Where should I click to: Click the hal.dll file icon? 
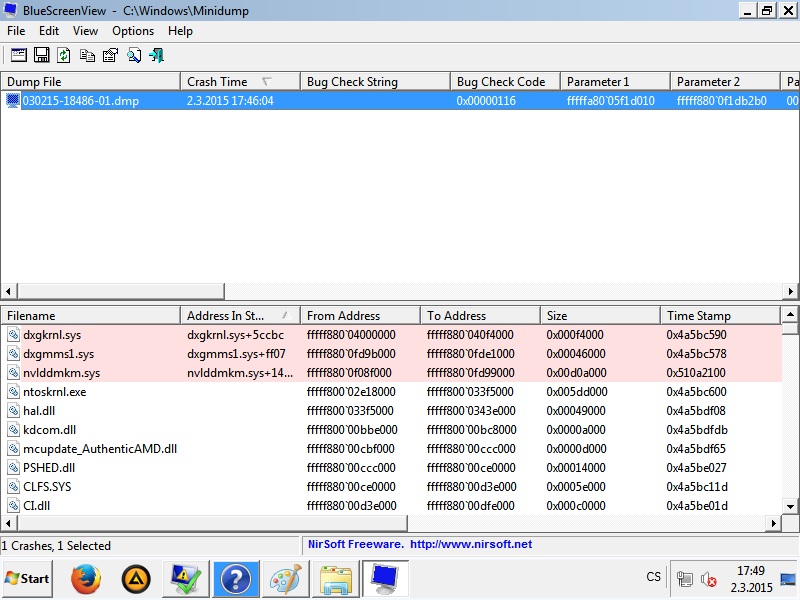click(14, 411)
